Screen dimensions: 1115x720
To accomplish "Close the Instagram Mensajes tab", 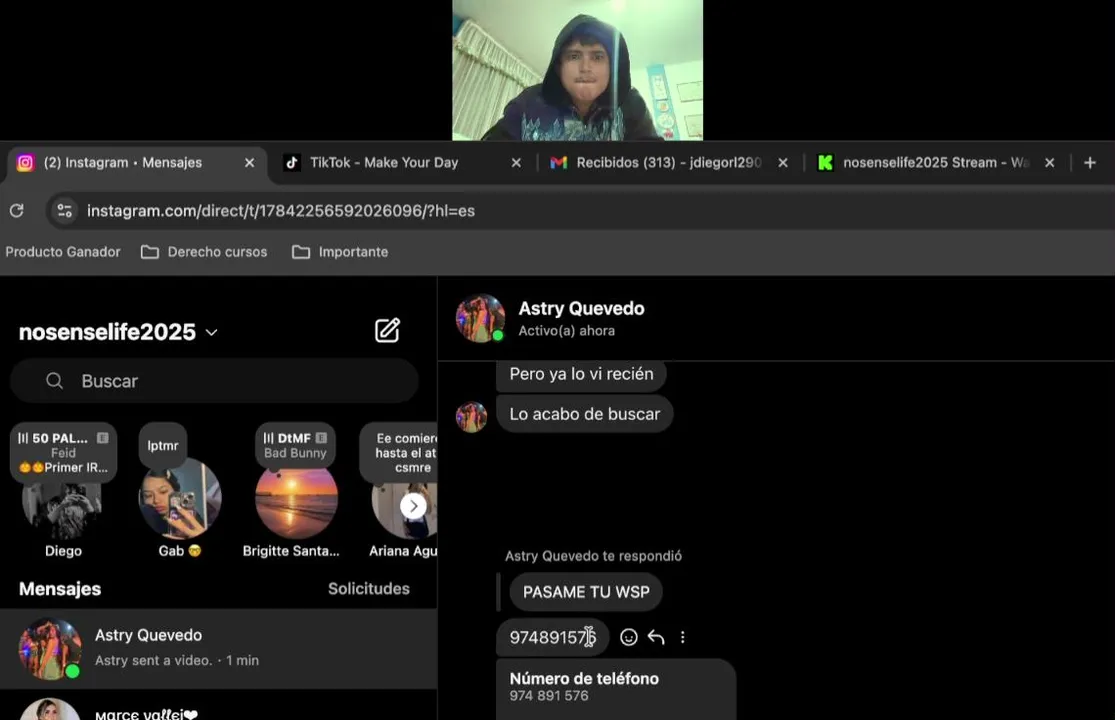I will (x=250, y=163).
